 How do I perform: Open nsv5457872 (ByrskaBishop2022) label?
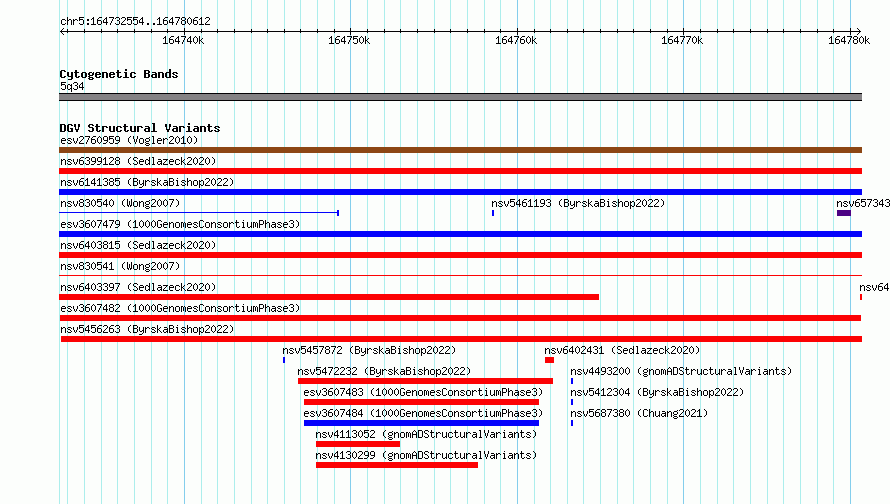[x=370, y=350]
